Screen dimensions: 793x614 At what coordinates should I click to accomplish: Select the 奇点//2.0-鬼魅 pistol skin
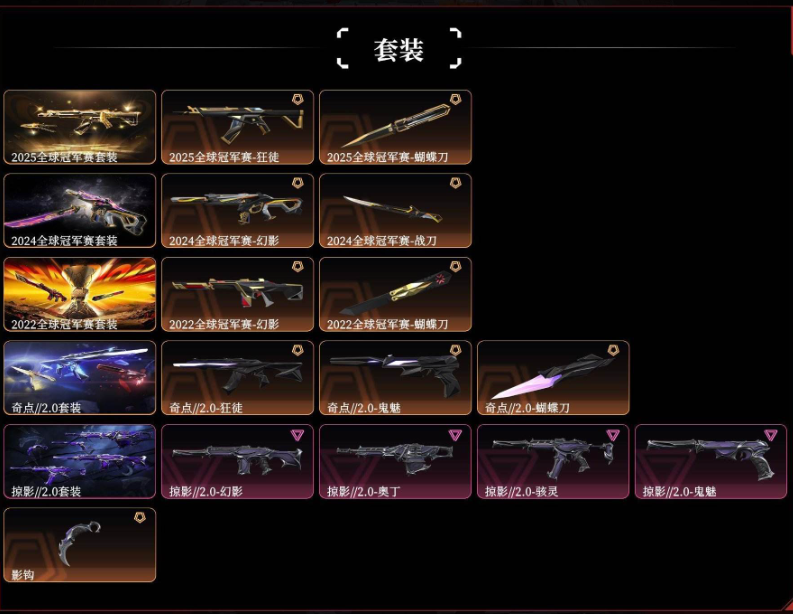click(395, 378)
